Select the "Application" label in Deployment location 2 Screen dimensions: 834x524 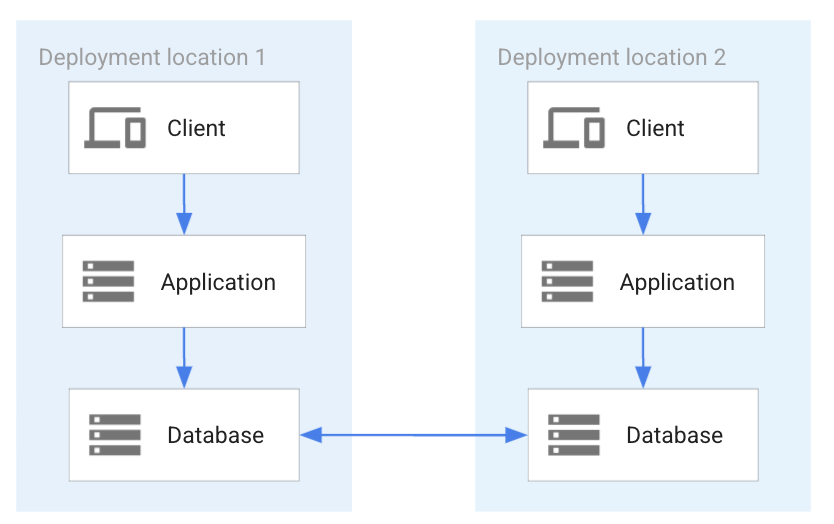pos(677,282)
